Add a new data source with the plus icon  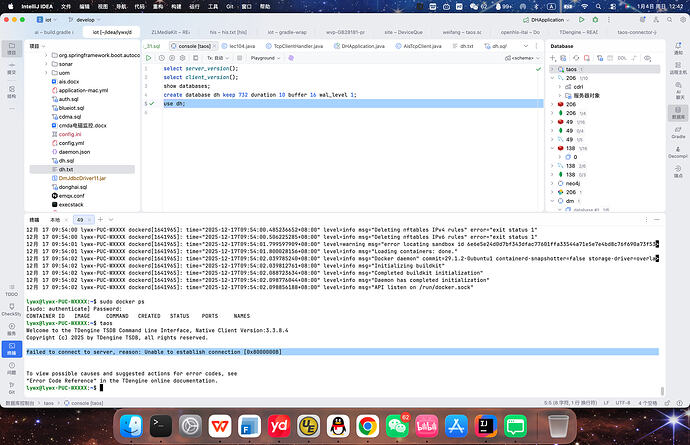[554, 58]
